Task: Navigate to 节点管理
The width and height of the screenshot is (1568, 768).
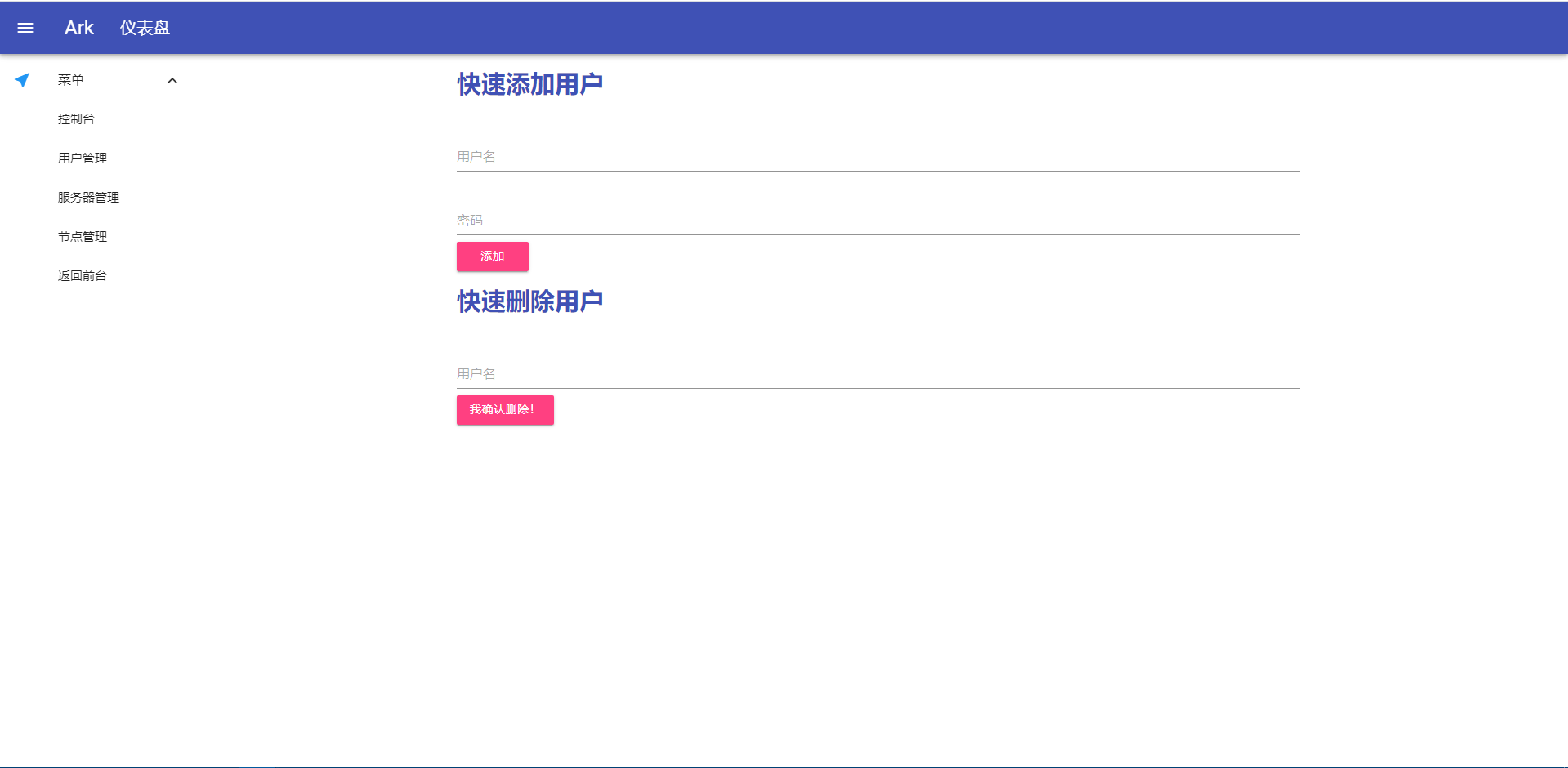Action: pyautogui.click(x=83, y=237)
